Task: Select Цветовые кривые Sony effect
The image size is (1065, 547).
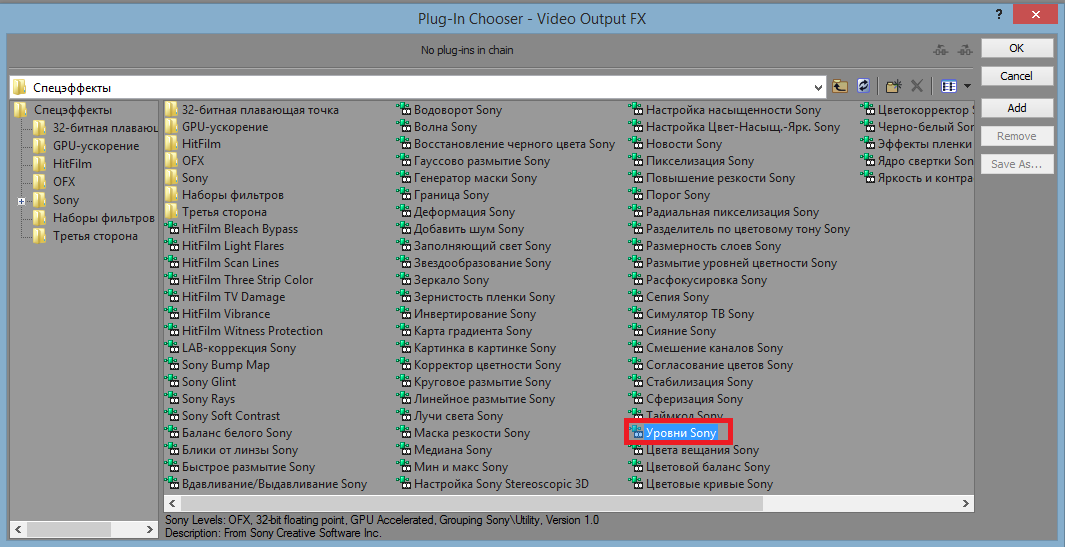Action: pyautogui.click(x=708, y=484)
